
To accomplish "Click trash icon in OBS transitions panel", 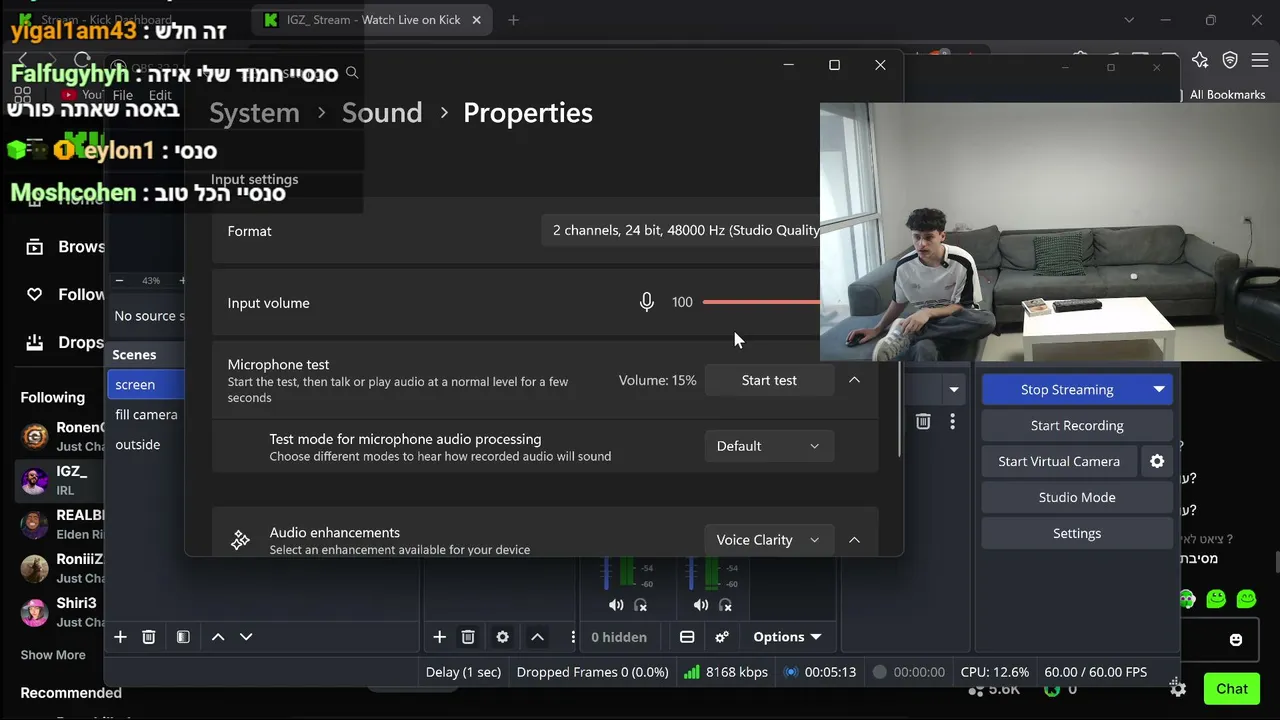I will [x=923, y=422].
